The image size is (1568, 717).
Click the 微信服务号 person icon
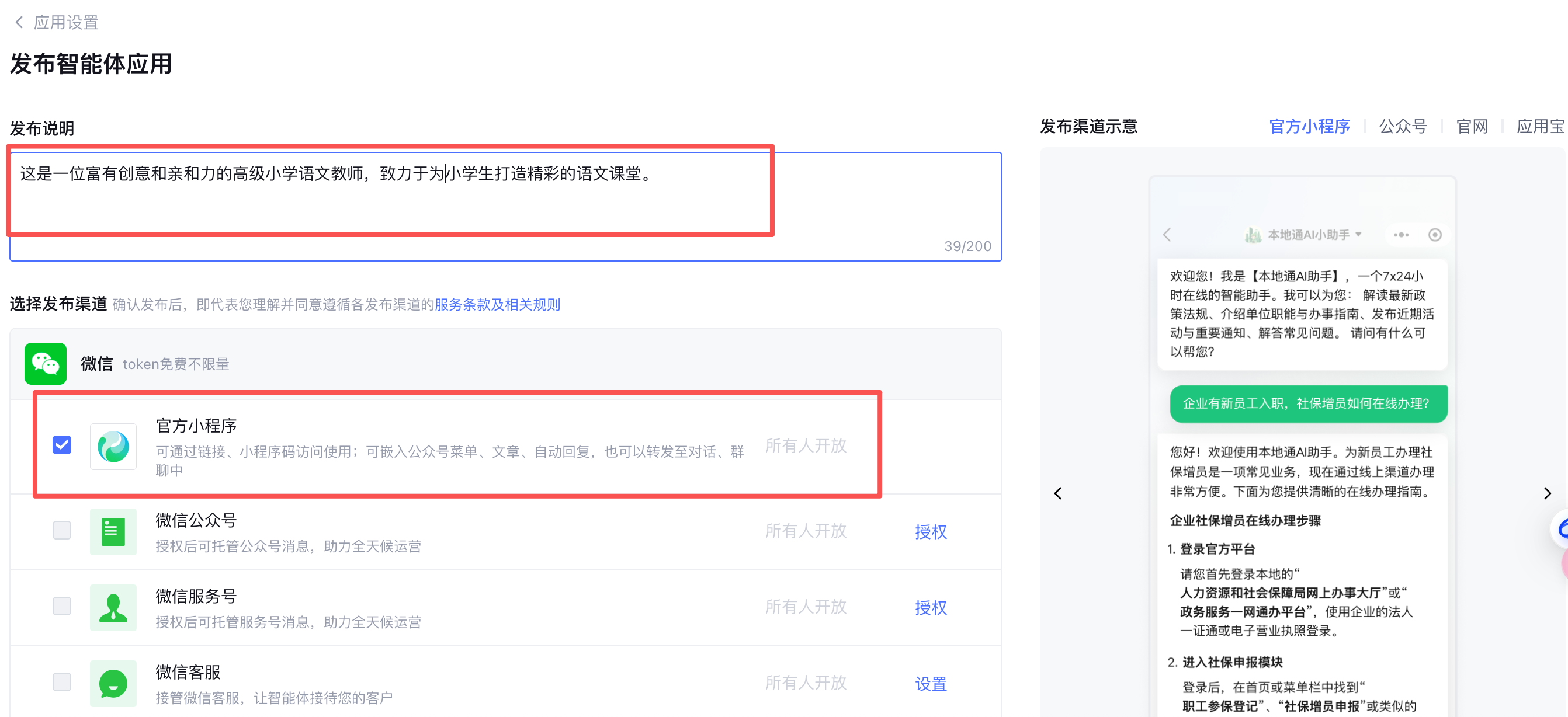click(113, 607)
